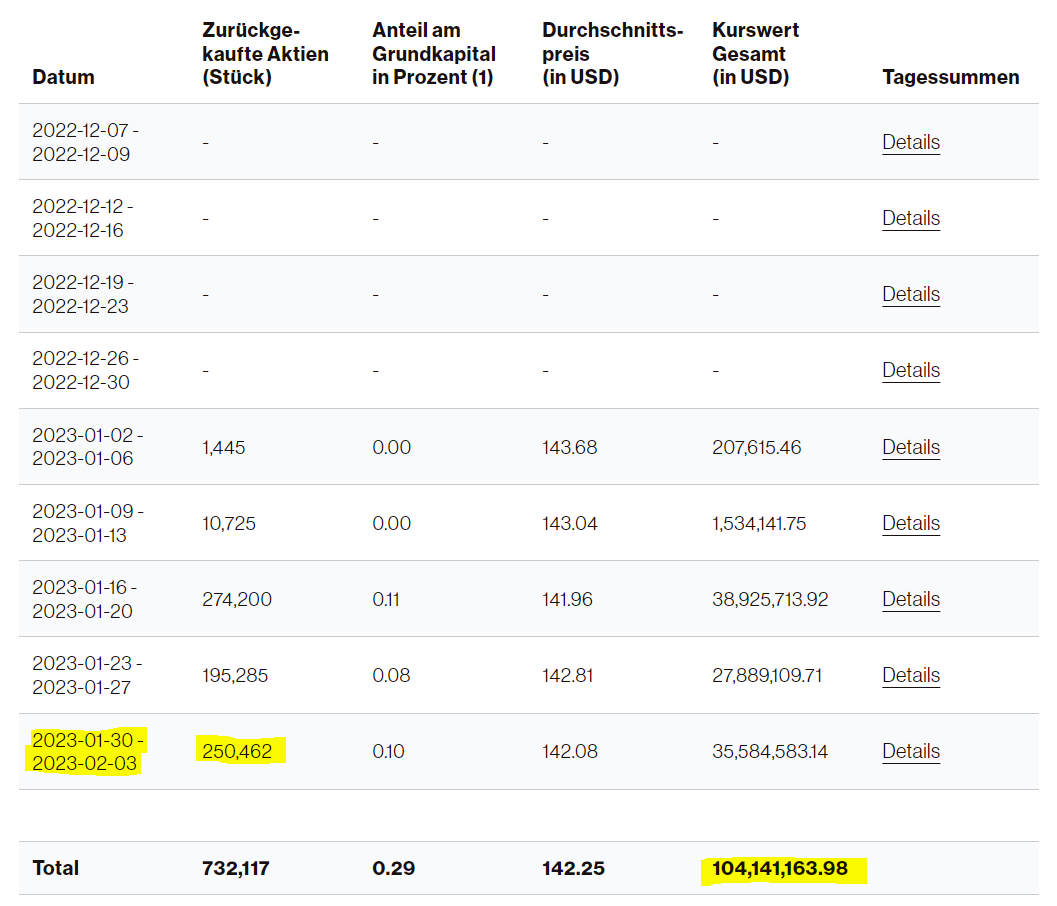
Task: Open Details for the 2022-12-12 week
Action: 911,218
